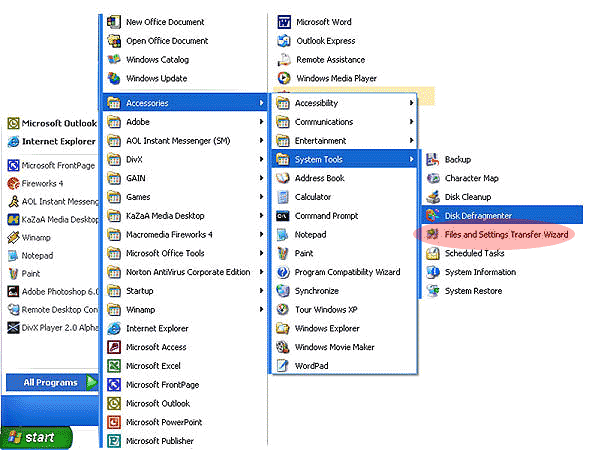Click the Synchronize icon

tap(282, 290)
